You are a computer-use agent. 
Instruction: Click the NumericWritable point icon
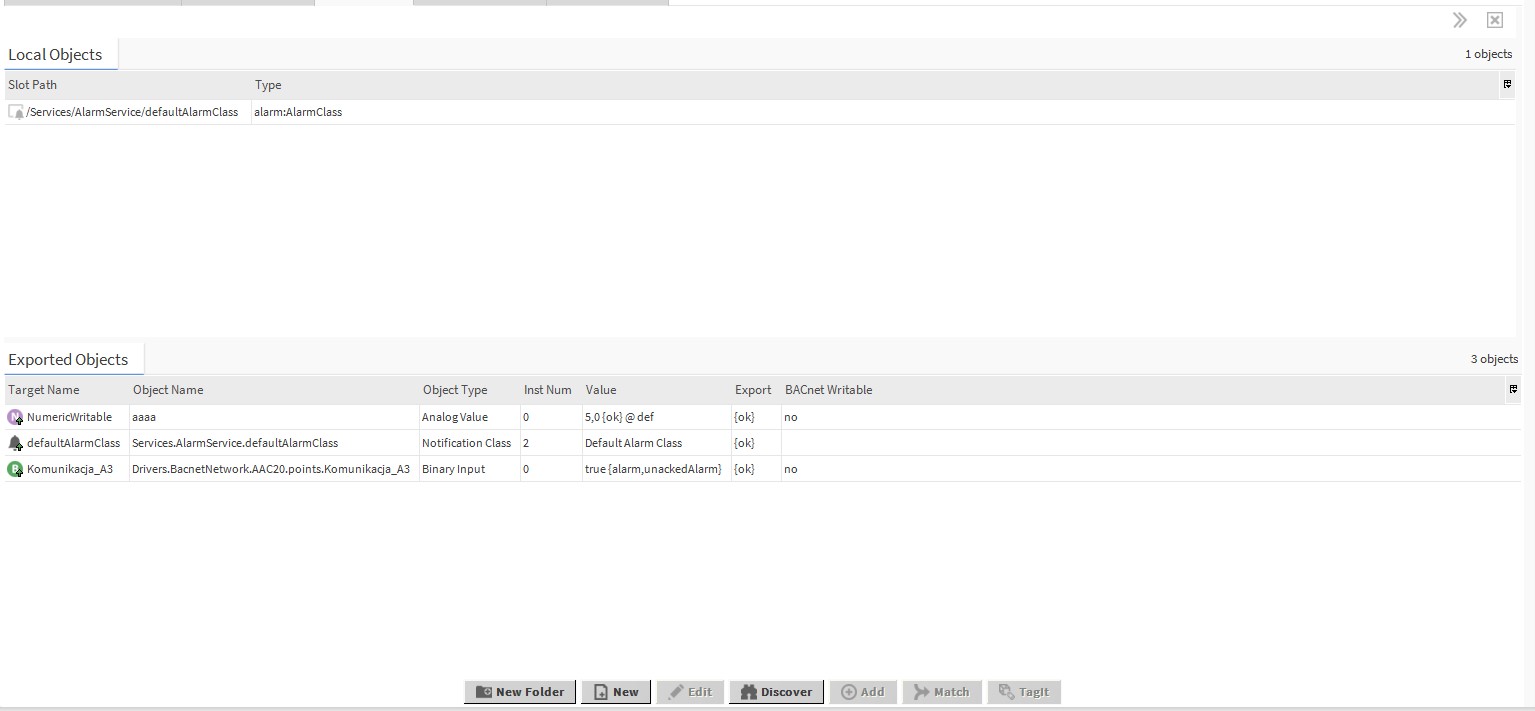pos(14,417)
